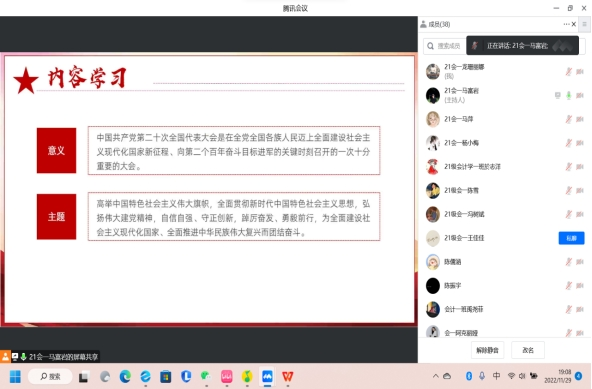Select member 陈振宇 in list
Image resolution: width=592 pixels, height=389 pixels.
point(505,286)
